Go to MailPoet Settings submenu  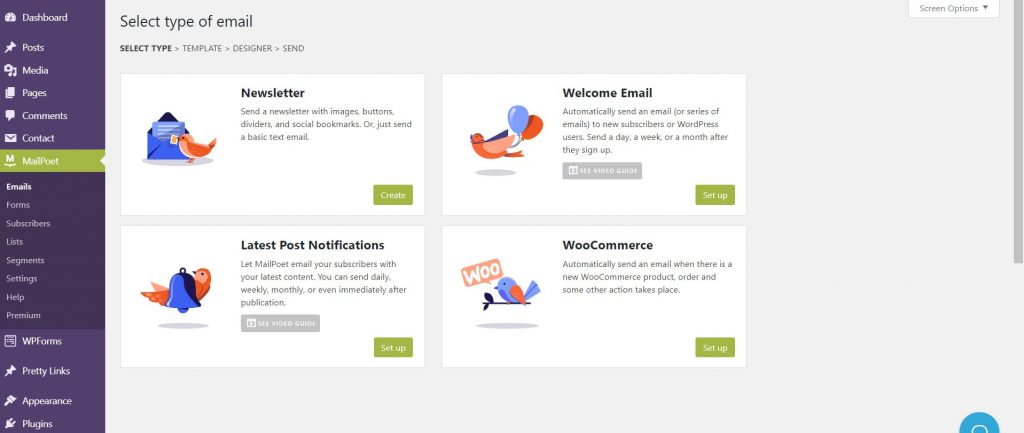point(22,278)
